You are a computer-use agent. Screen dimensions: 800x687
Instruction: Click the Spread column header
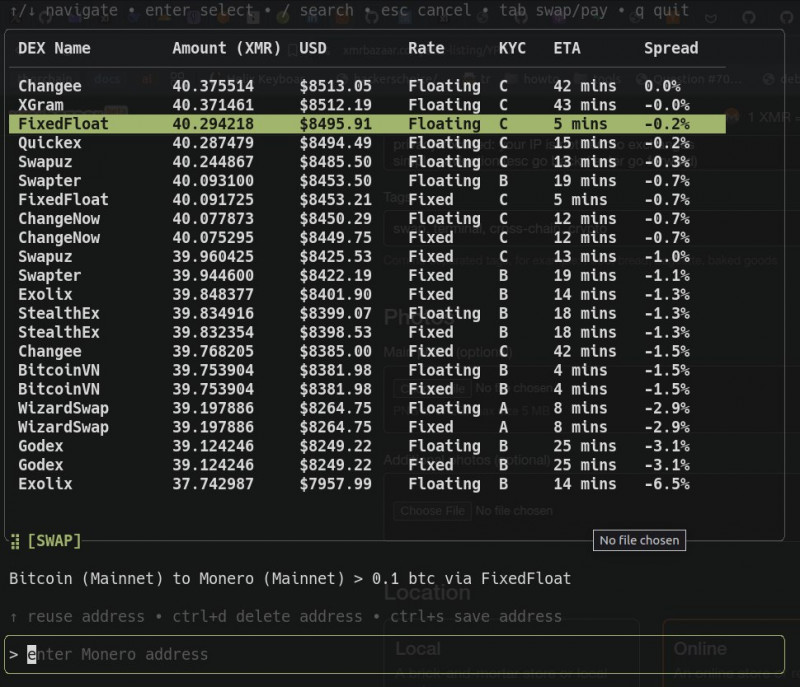671,48
